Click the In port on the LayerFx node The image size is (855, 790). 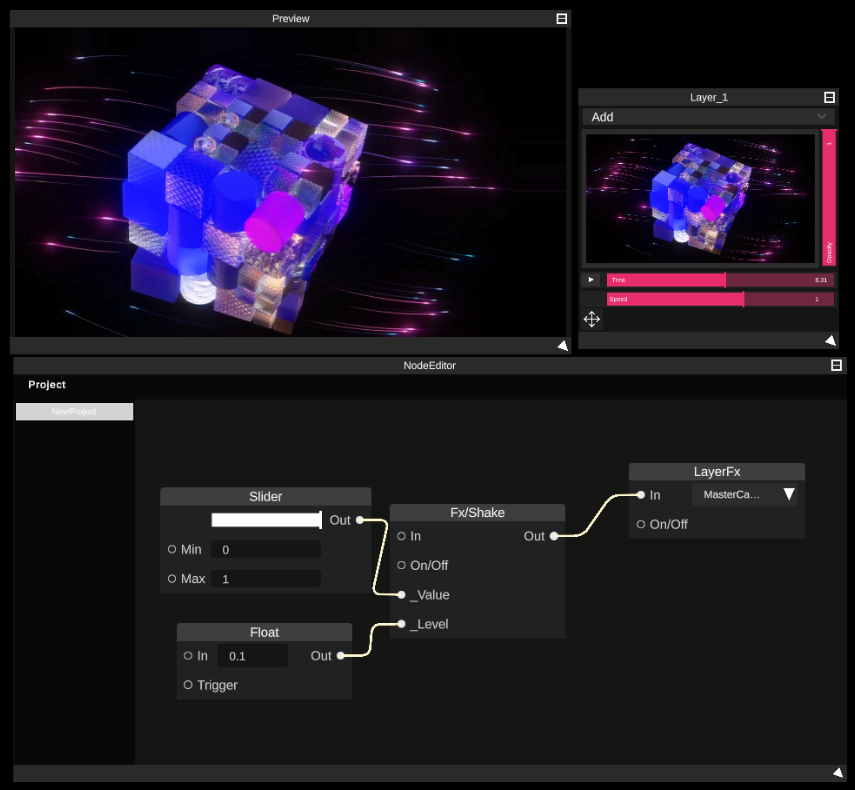click(x=640, y=494)
